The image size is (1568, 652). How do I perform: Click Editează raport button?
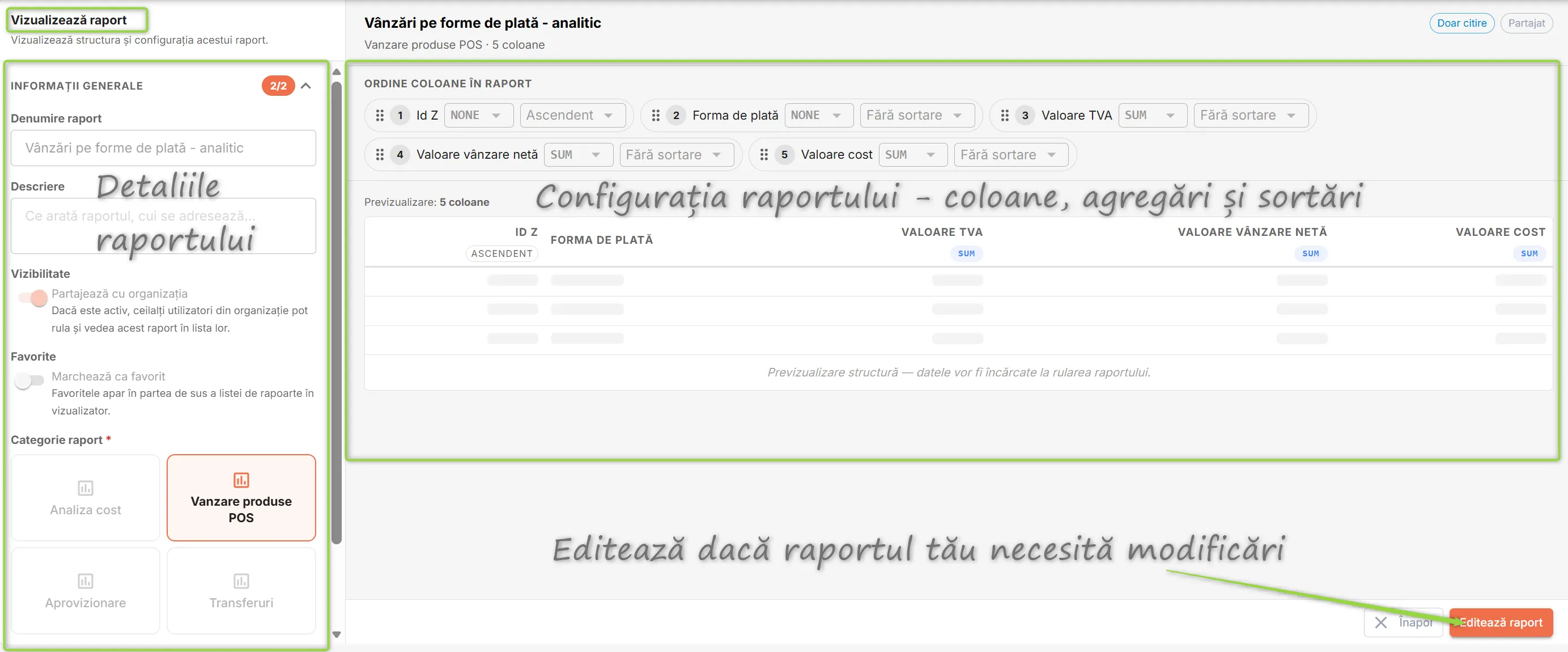coord(1501,622)
